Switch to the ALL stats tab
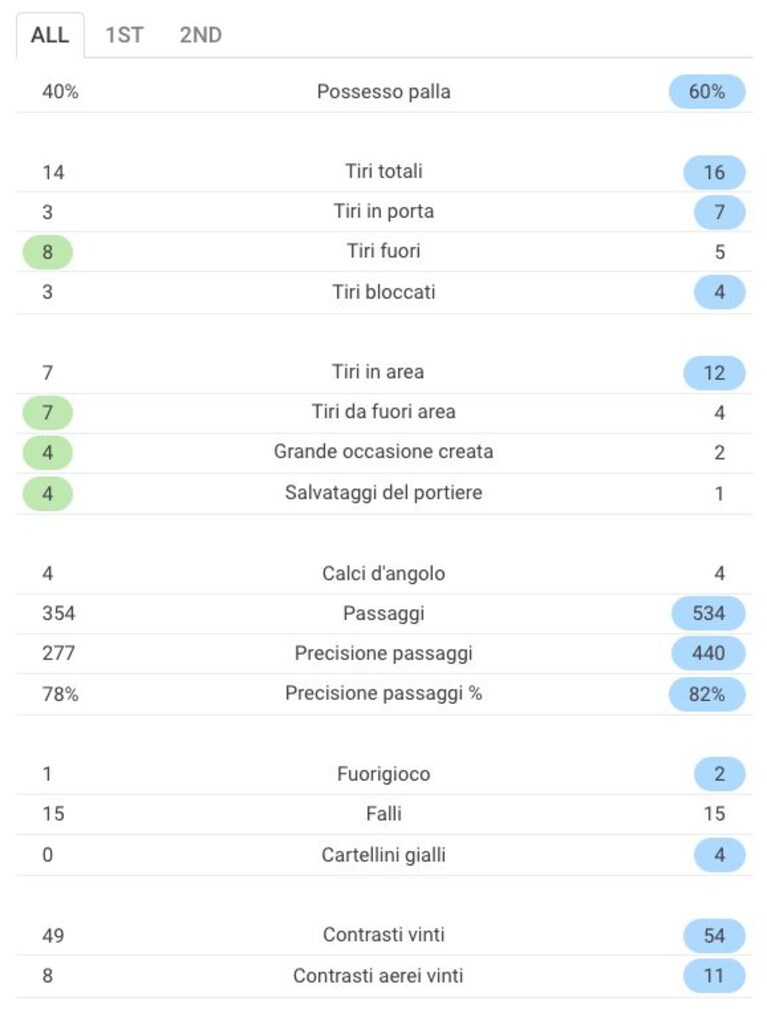The height and width of the screenshot is (1009, 767). (x=50, y=35)
